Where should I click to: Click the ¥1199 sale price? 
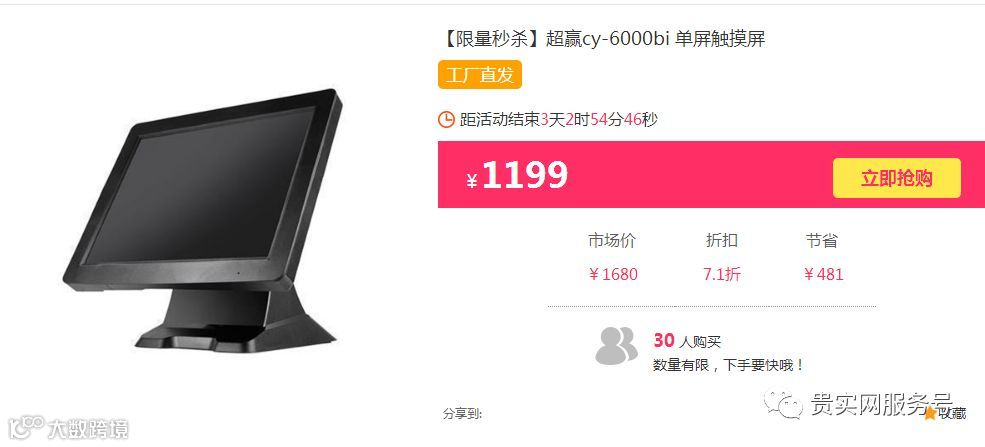pyautogui.click(x=518, y=175)
